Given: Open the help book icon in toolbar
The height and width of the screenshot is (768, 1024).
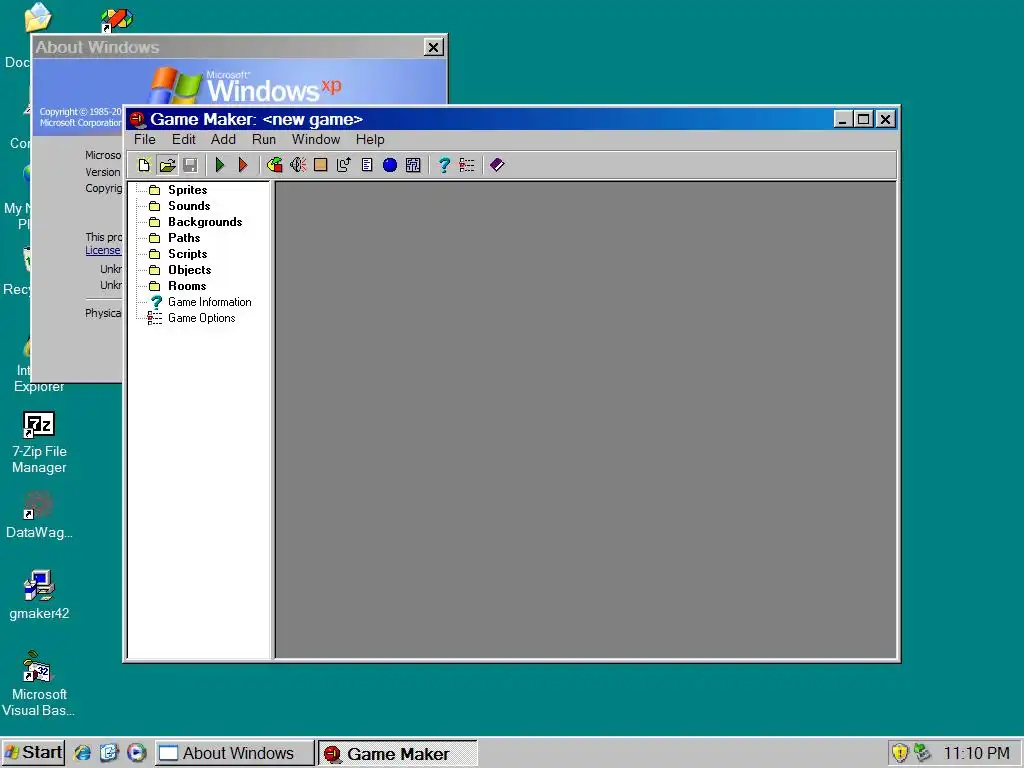Looking at the screenshot, I should pyautogui.click(x=497, y=165).
